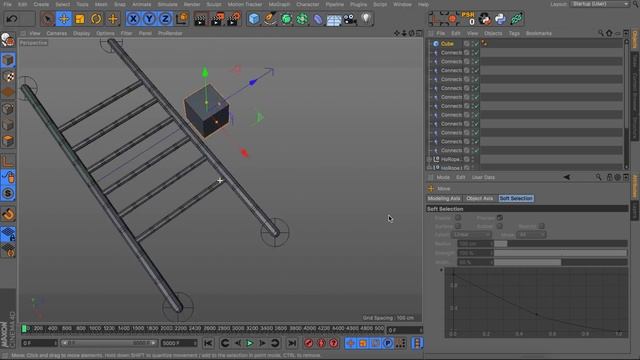Switch to Texture mode checkerboard icon
Screen dimensions: 640x360
[8, 76]
